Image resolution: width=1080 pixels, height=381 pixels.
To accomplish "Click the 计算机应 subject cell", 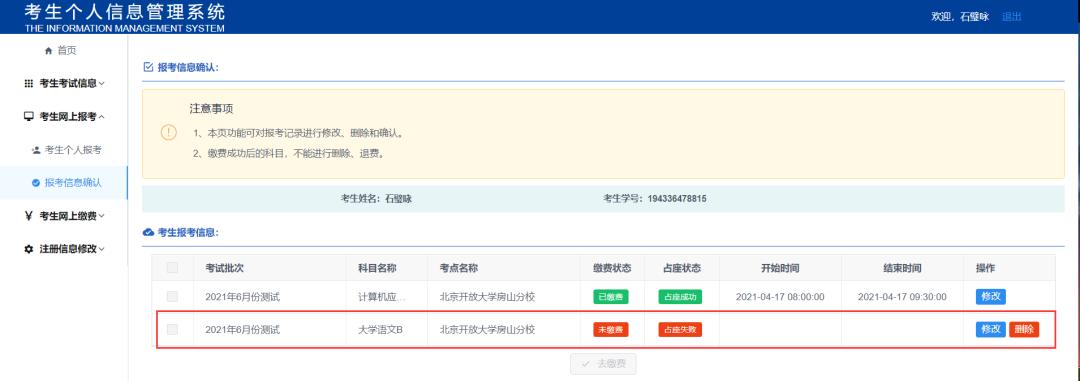I will (382, 297).
